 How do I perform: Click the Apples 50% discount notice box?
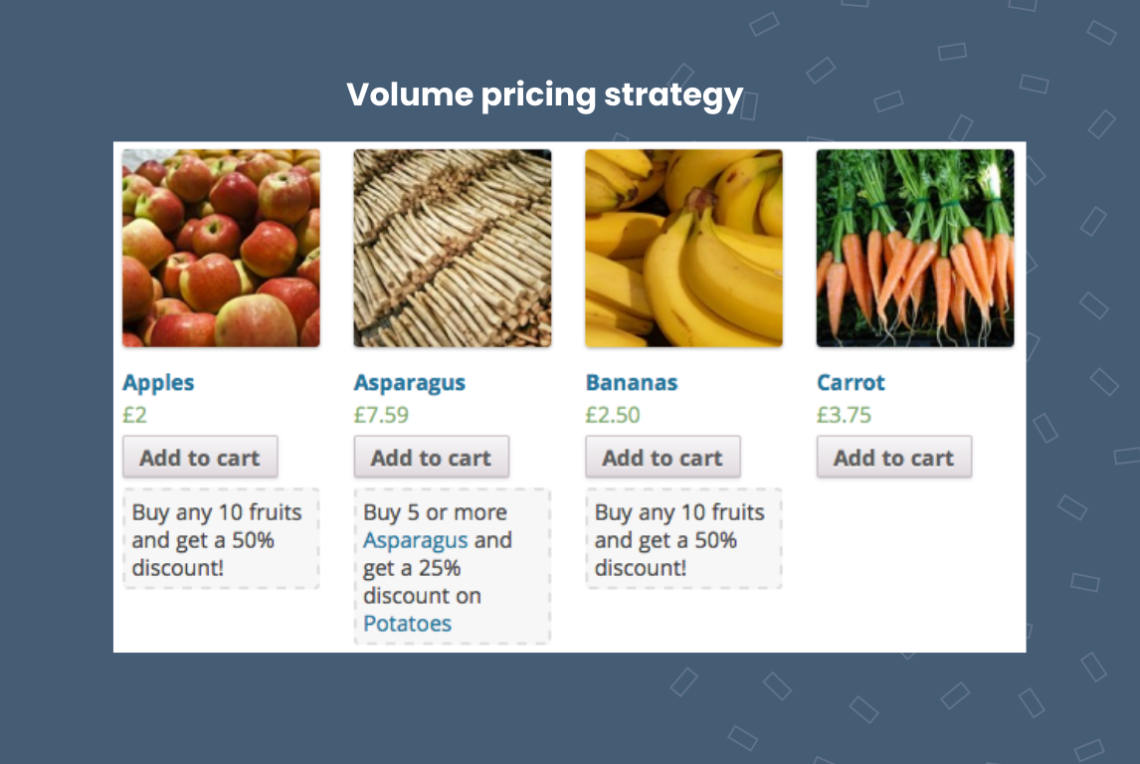point(220,540)
